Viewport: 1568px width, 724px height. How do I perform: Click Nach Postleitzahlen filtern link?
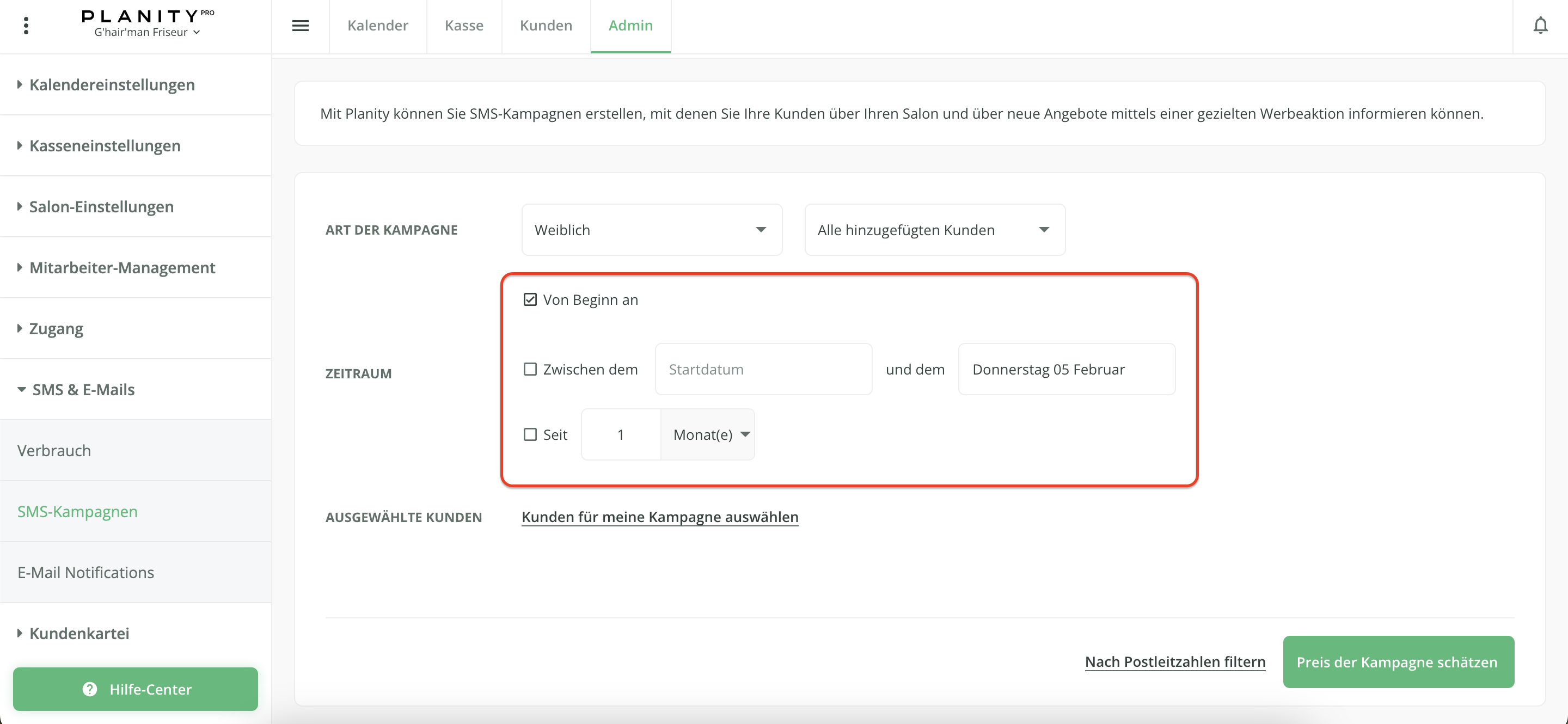[x=1175, y=662]
